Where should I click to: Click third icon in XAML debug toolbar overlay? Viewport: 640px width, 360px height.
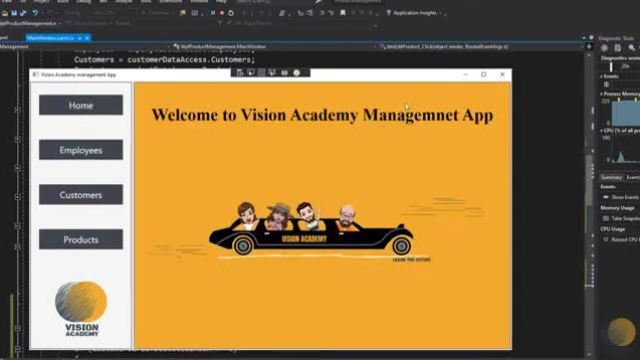pyautogui.click(x=261, y=73)
